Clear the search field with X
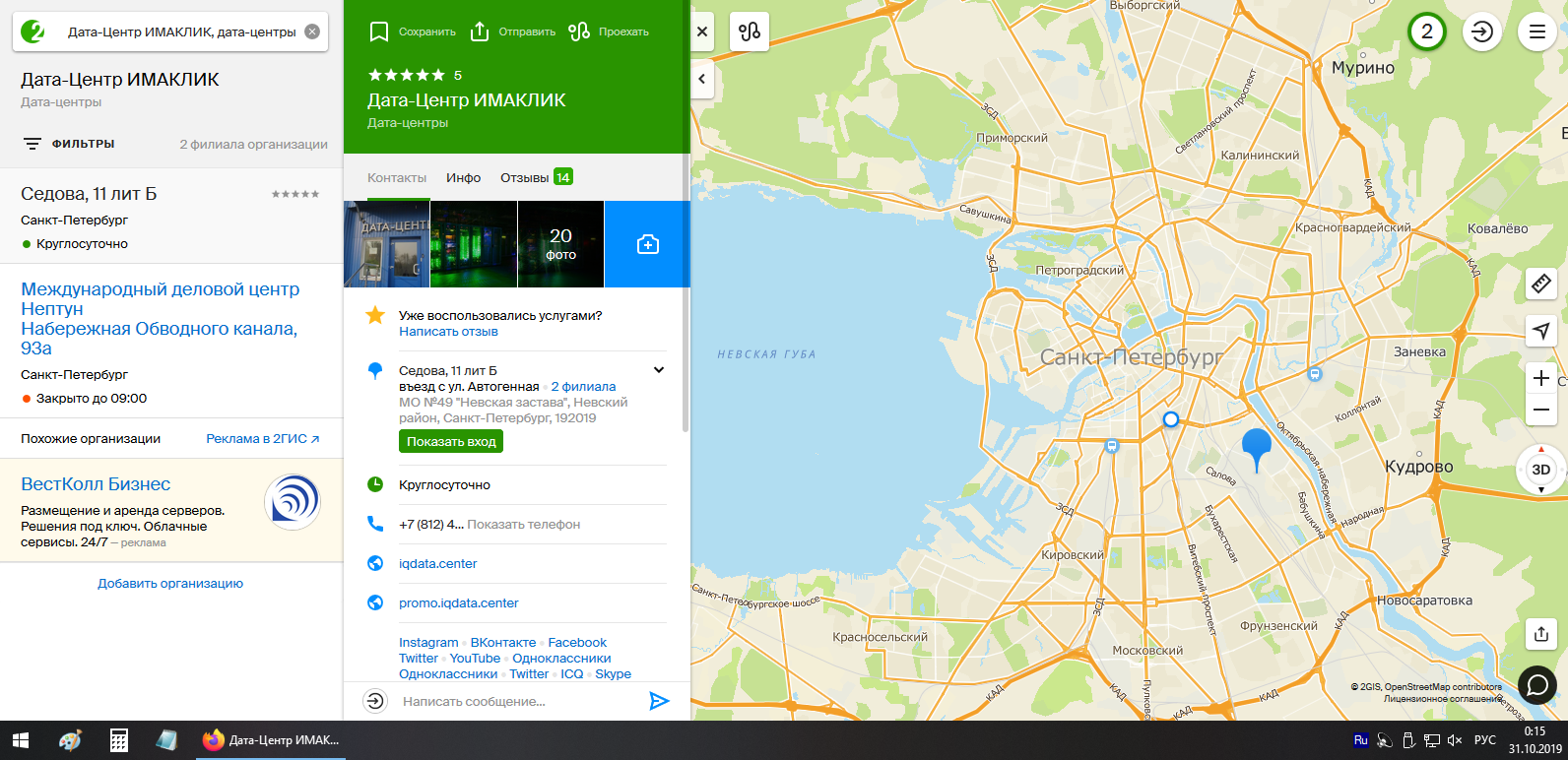1568x760 pixels. point(312,32)
